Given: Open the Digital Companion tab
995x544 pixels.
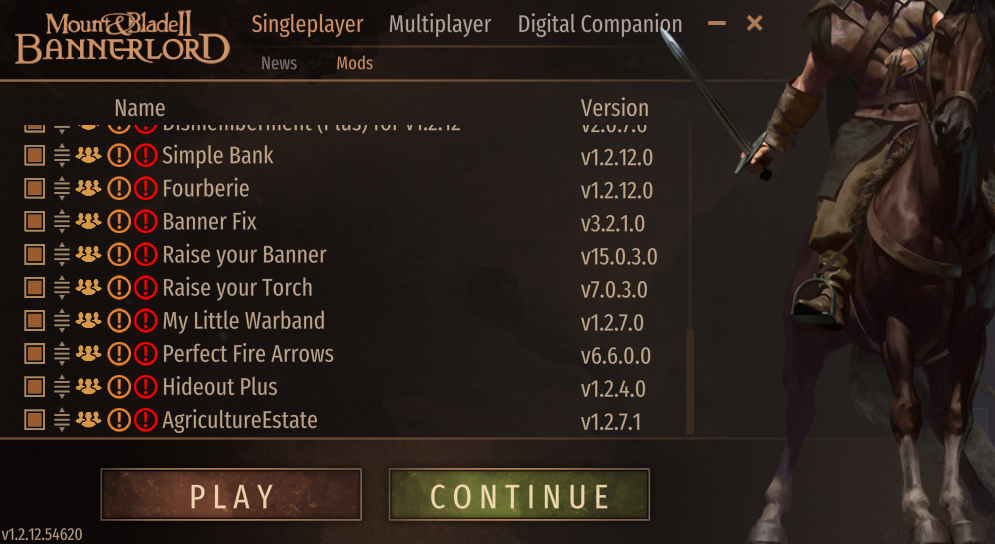Looking at the screenshot, I should tap(600, 24).
